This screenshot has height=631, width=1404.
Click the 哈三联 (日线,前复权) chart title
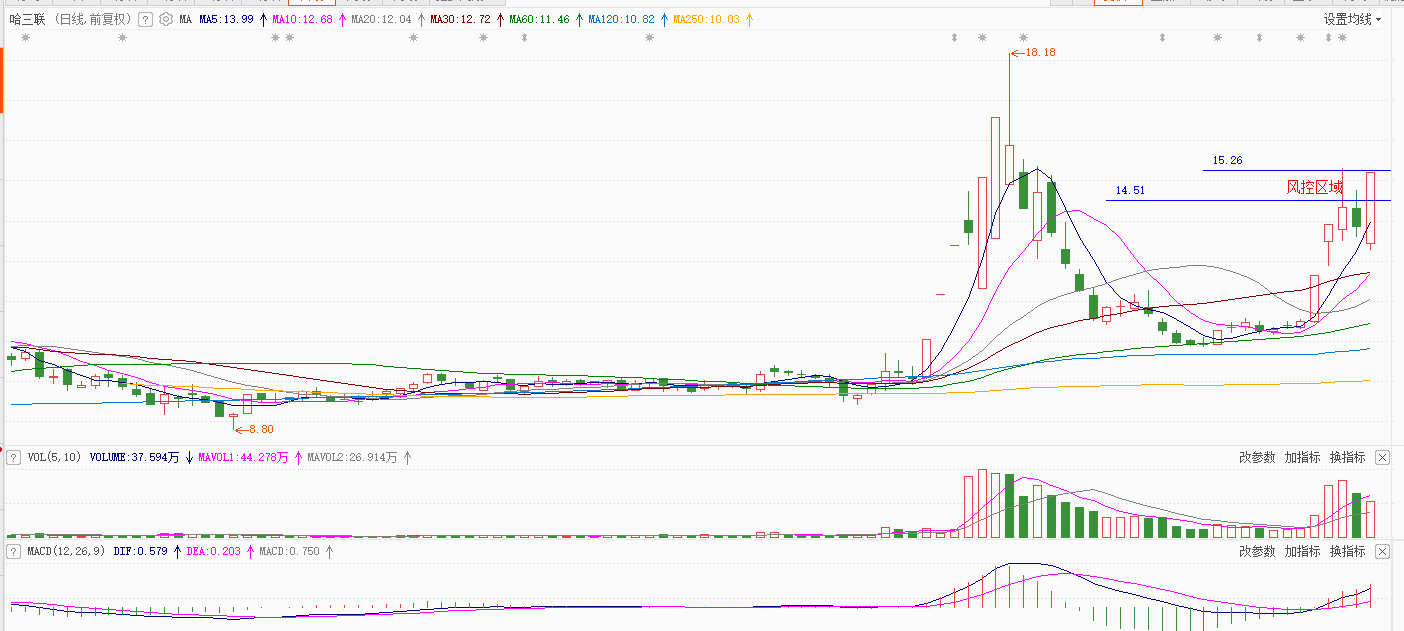tap(70, 19)
